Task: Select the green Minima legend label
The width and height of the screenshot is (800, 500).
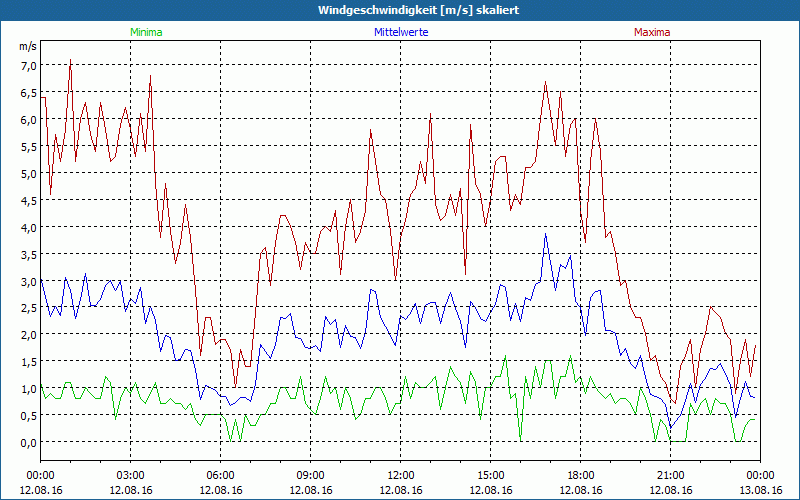Action: [146, 32]
